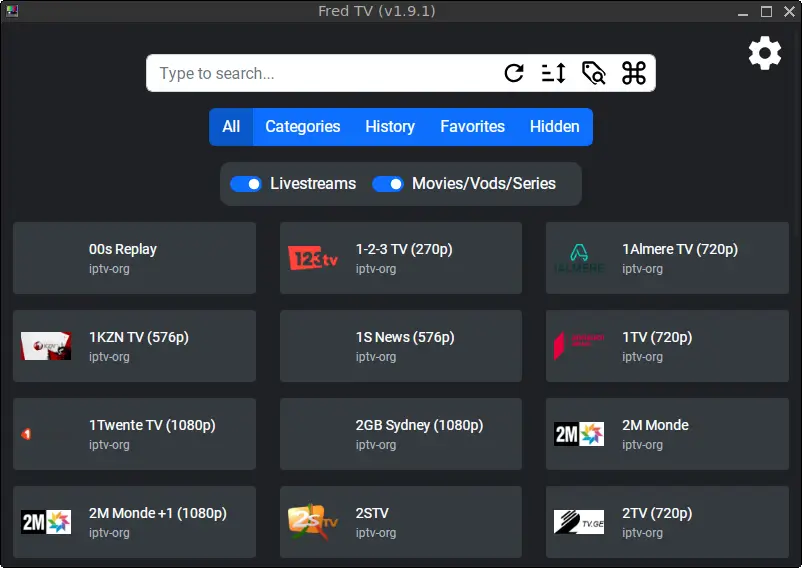This screenshot has height=568, width=802.
Task: Click the 2TV channel logo
Action: point(579,522)
